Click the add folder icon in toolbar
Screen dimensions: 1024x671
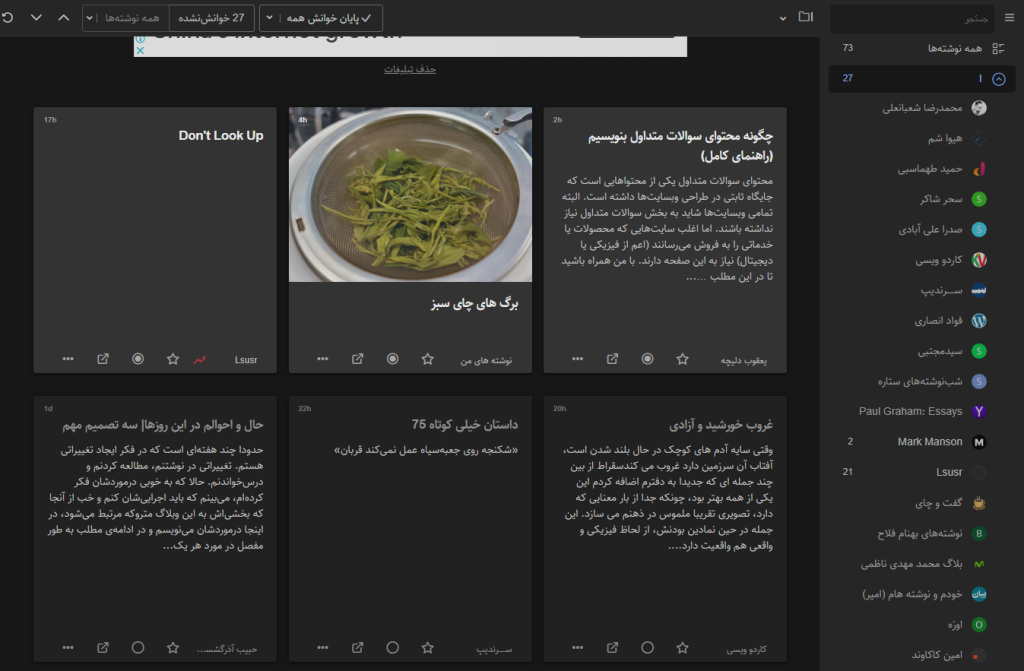click(x=806, y=18)
